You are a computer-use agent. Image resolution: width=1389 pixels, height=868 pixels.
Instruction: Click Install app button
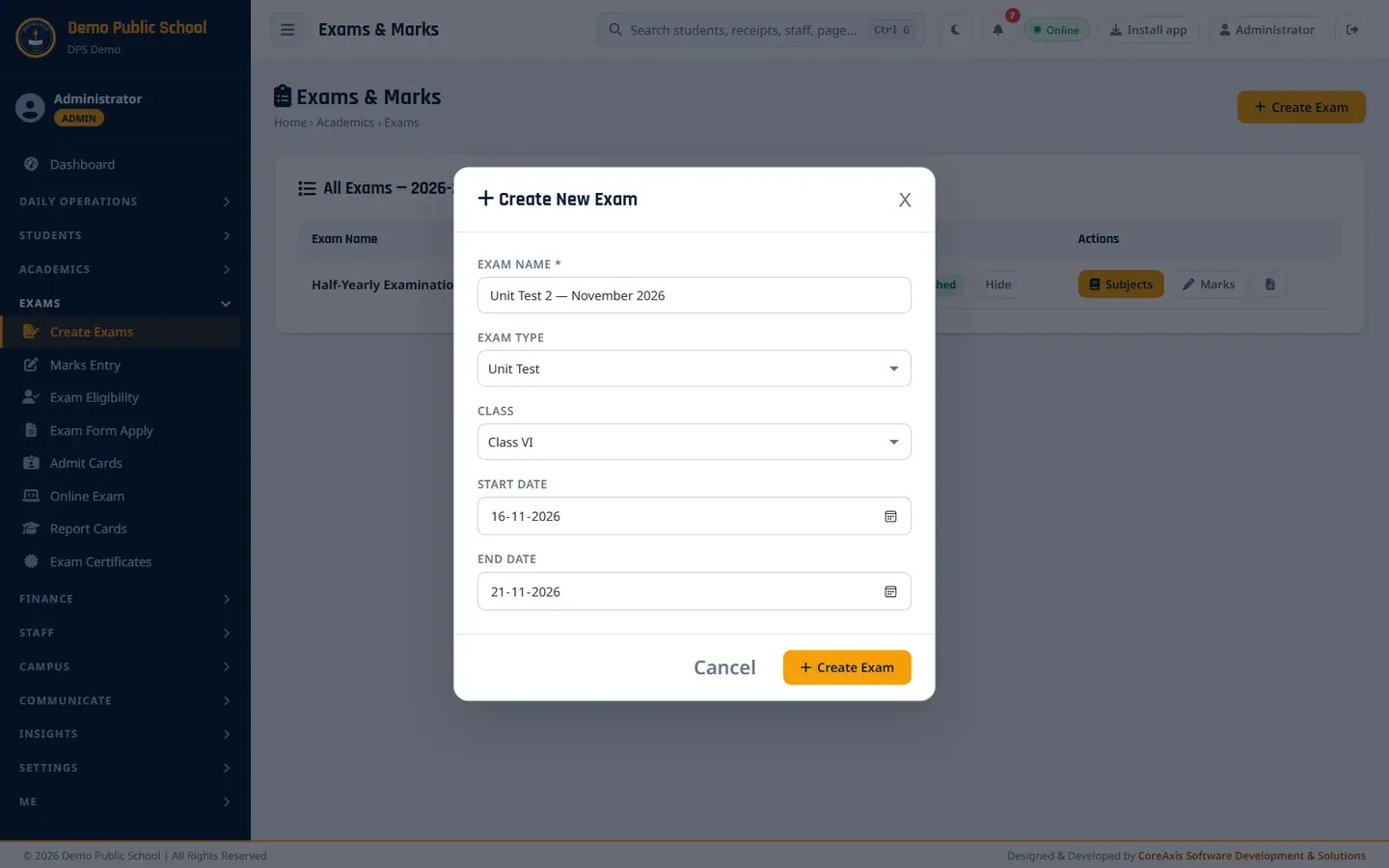(1148, 30)
